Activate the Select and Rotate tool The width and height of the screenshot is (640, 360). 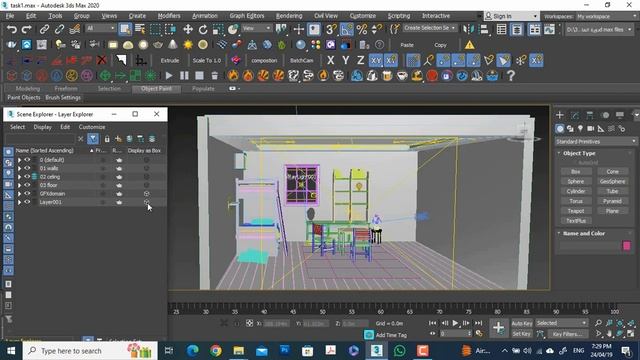(x=203, y=29)
